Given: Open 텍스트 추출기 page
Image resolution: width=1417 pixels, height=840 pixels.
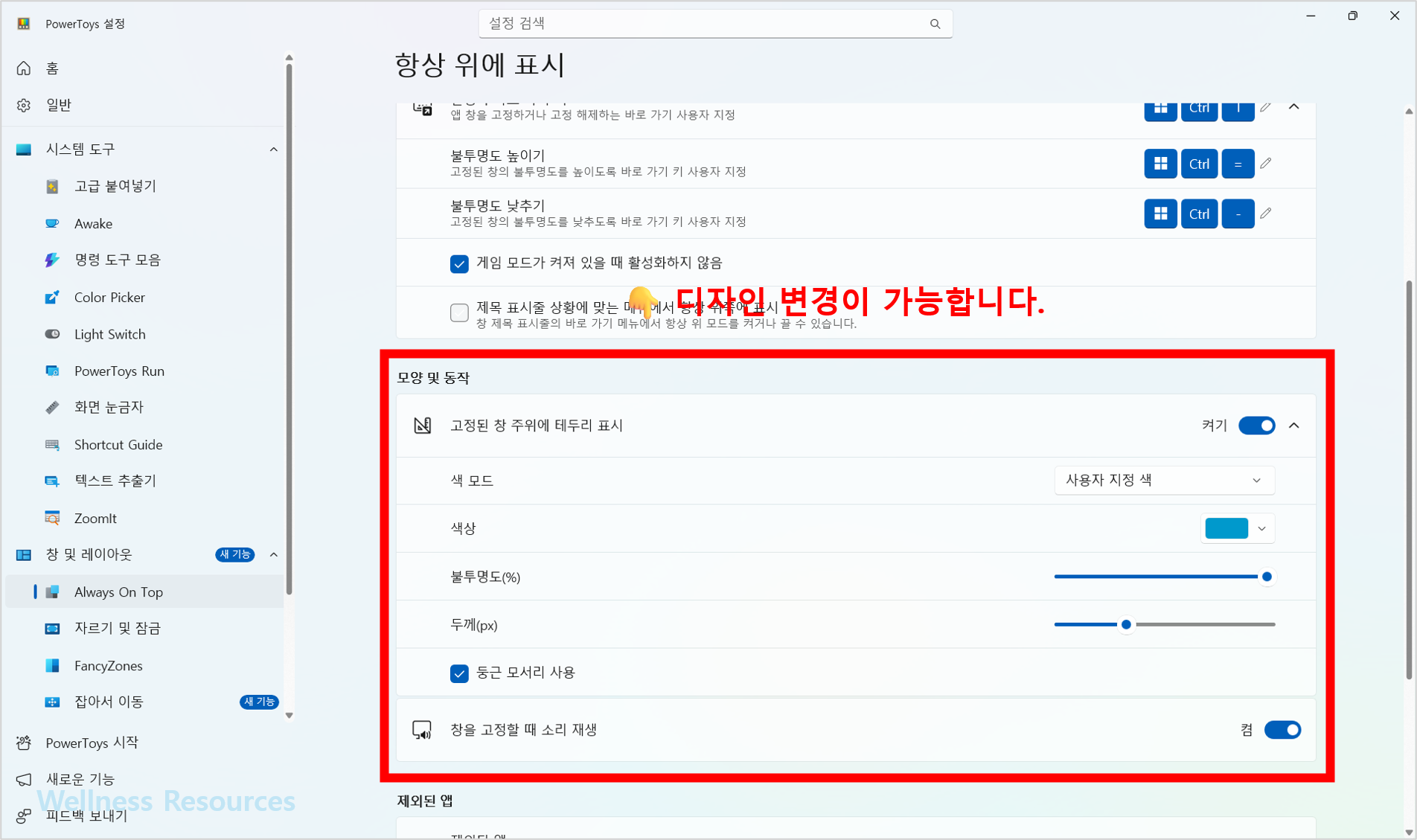Looking at the screenshot, I should (x=145, y=481).
